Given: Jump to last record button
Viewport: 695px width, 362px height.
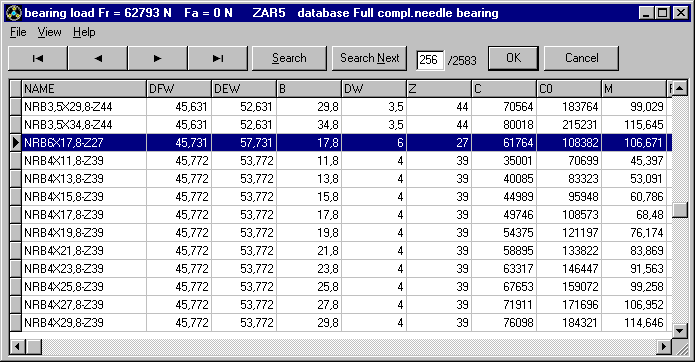Looking at the screenshot, I should (x=218, y=58).
